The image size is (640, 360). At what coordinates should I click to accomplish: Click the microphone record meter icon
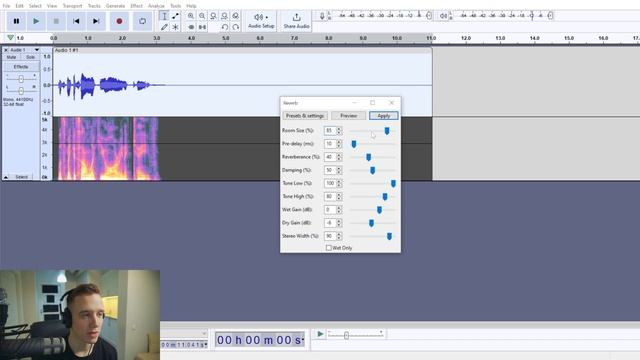click(322, 16)
